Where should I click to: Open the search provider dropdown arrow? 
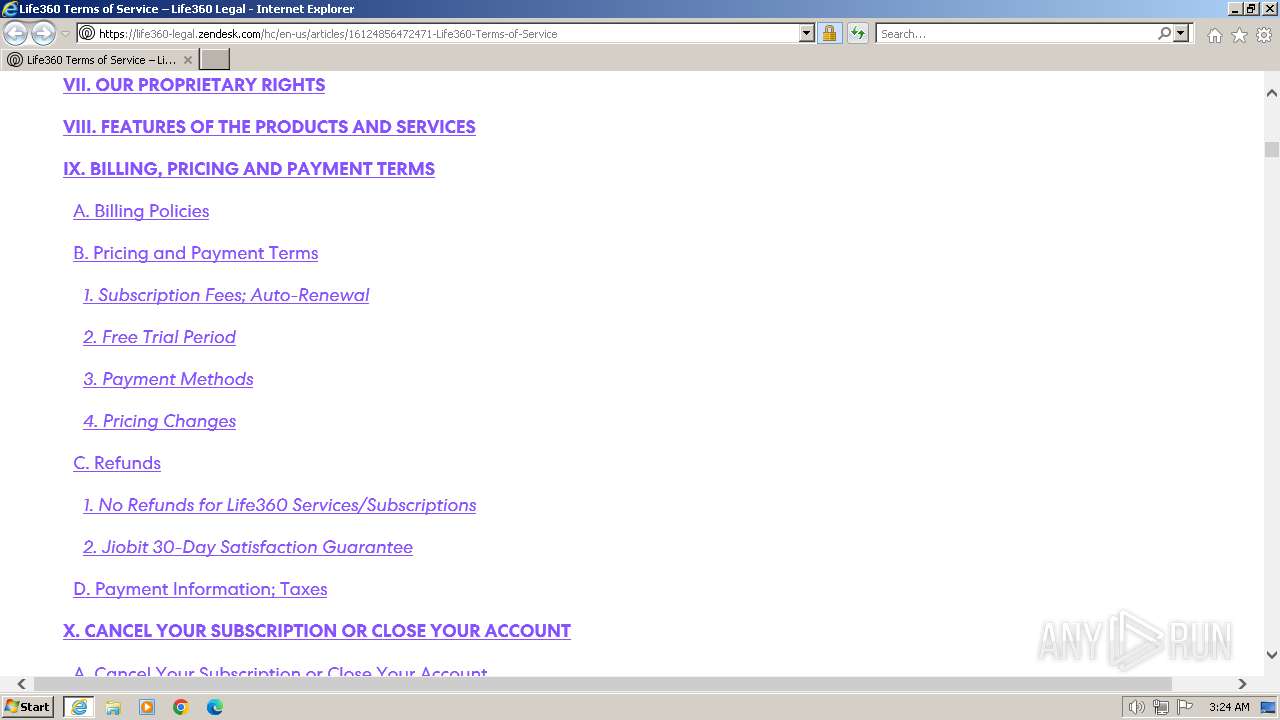(1181, 33)
